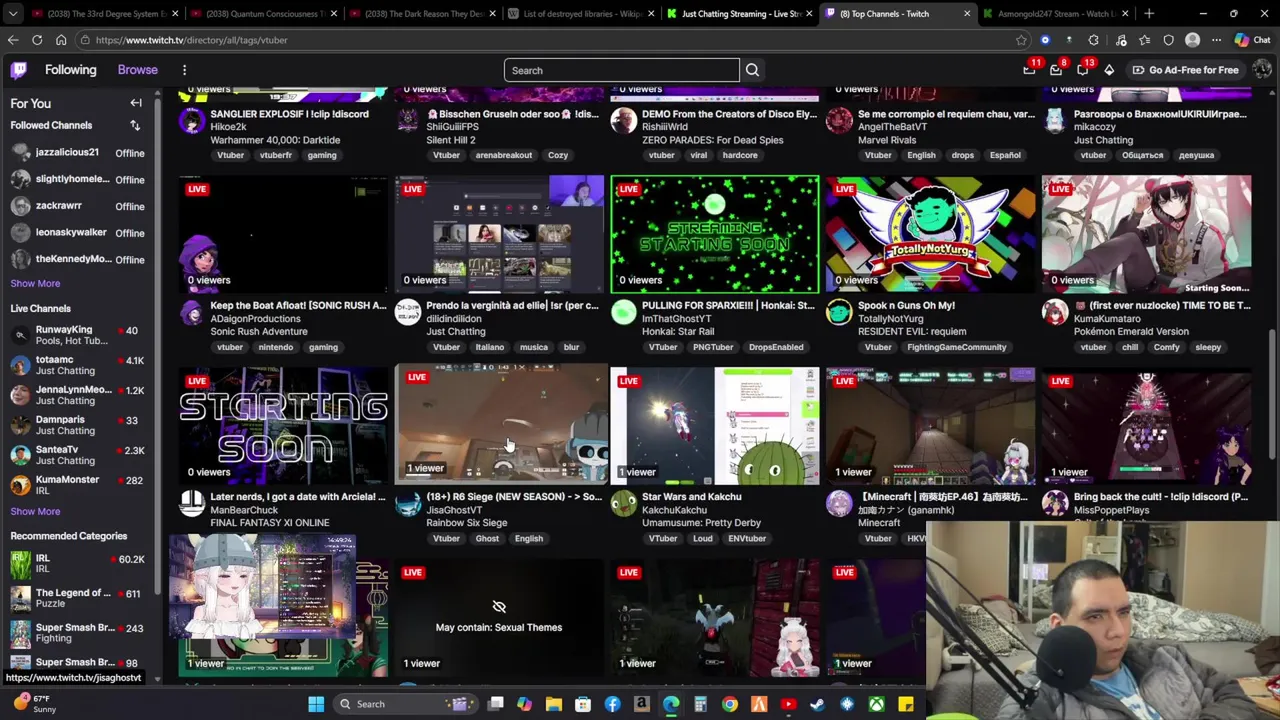The height and width of the screenshot is (720, 1280).
Task: Open the Windows Start menu
Action: (x=316, y=704)
